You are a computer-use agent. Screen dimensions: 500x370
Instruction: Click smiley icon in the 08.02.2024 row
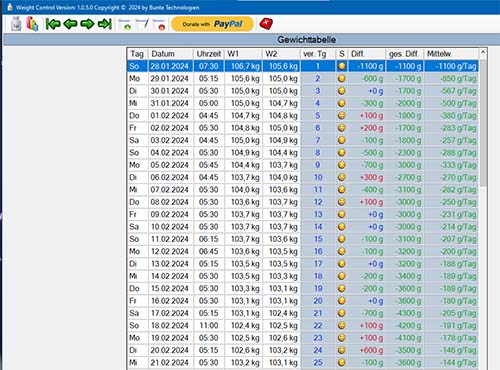click(x=341, y=202)
